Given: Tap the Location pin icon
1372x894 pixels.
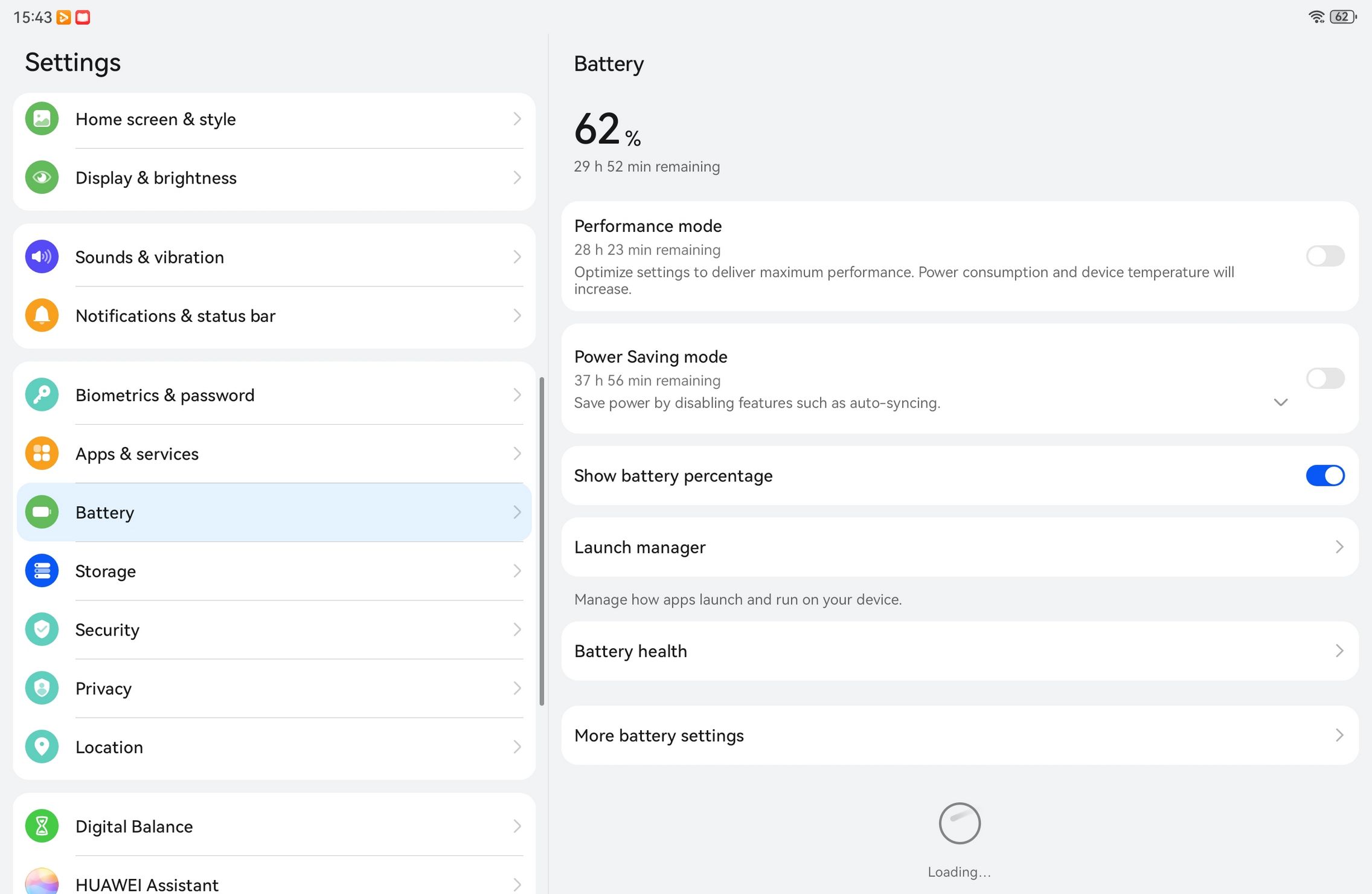Looking at the screenshot, I should tap(42, 747).
